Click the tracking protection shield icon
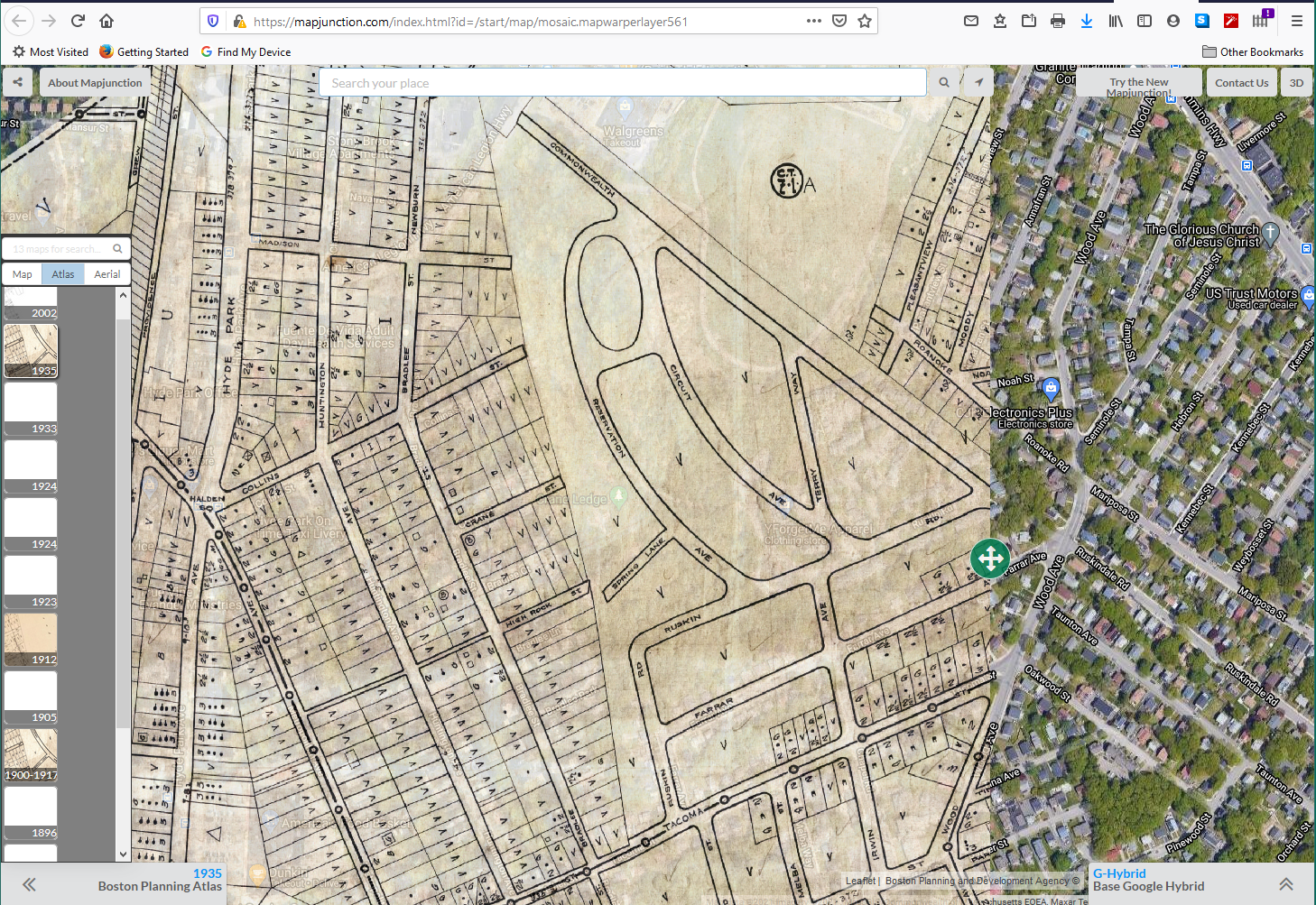This screenshot has height=905, width=1316. coord(213,21)
